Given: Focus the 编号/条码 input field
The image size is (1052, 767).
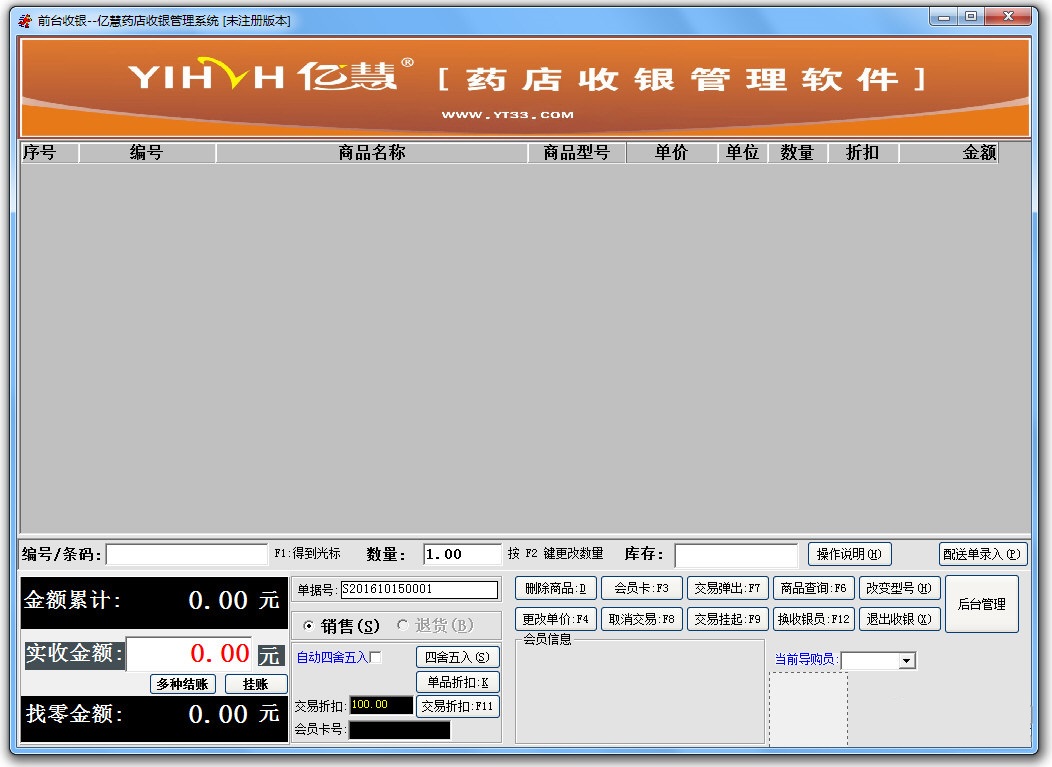Looking at the screenshot, I should click(187, 555).
